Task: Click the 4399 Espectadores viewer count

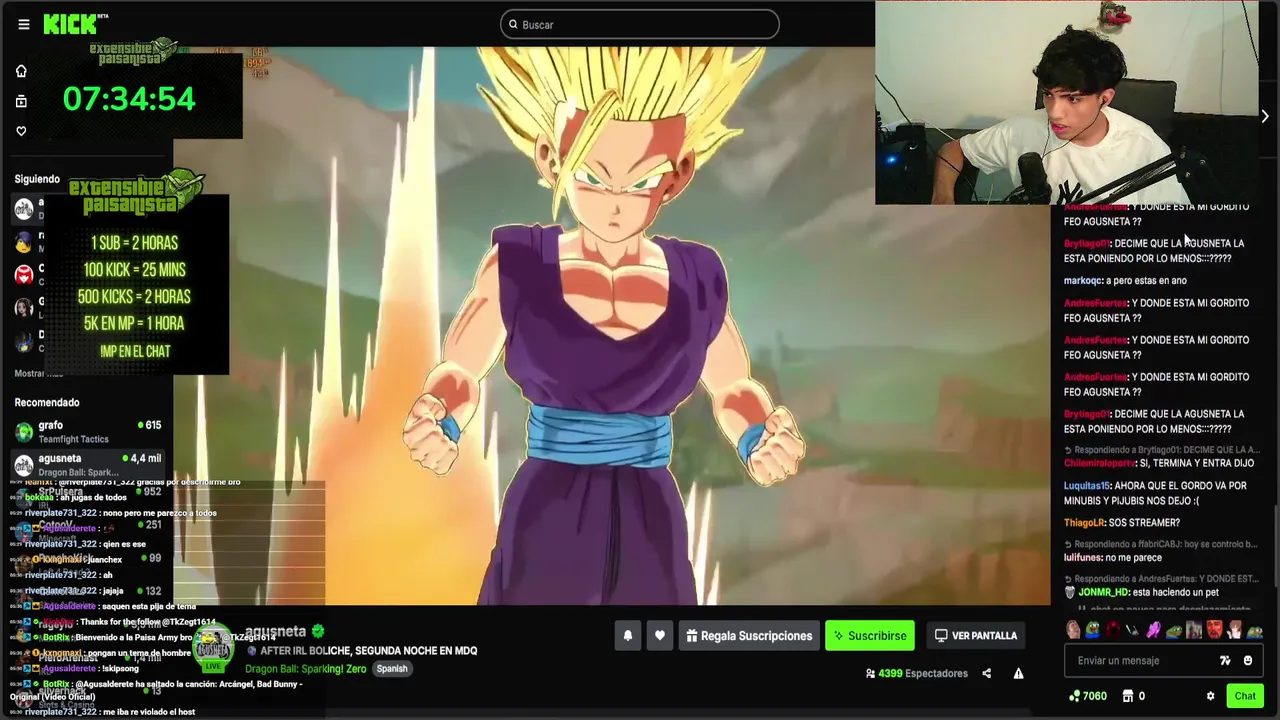Action: point(916,673)
